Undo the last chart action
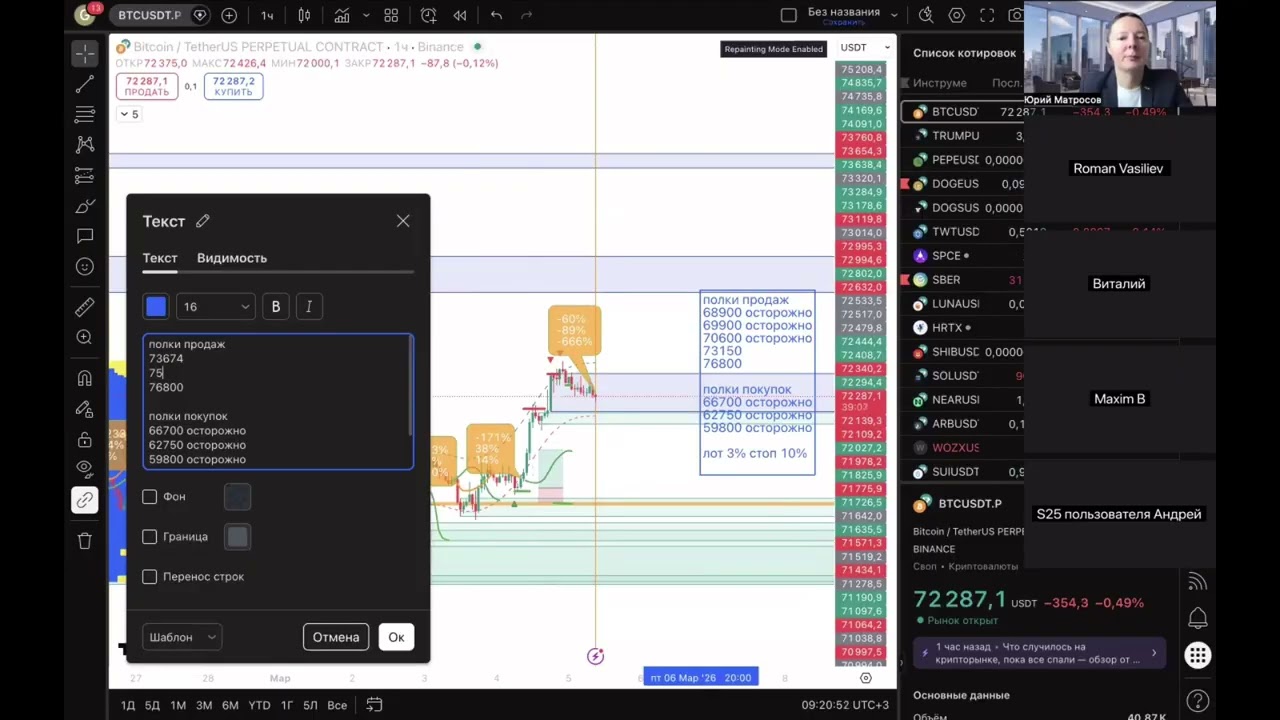The image size is (1280, 720). [x=496, y=15]
